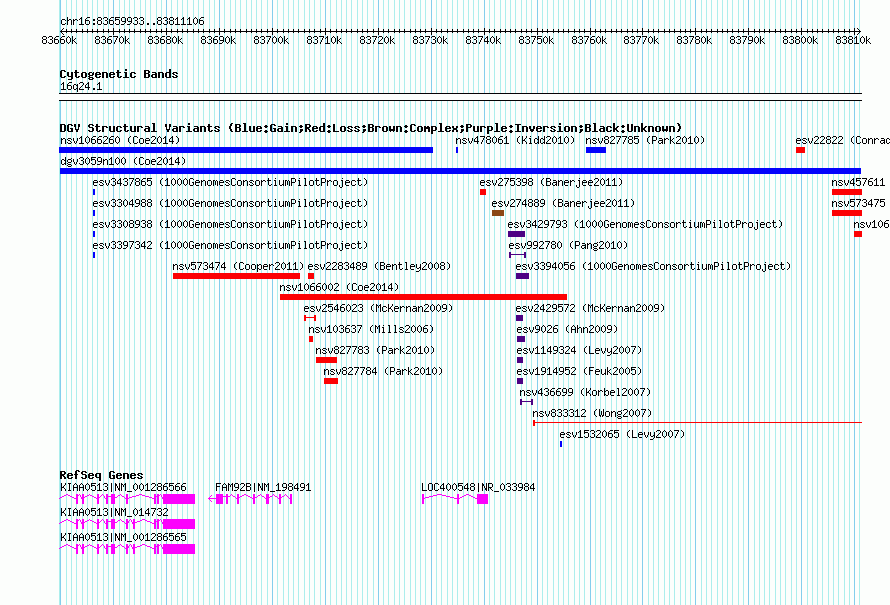This screenshot has width=890, height=605.
Task: Open esv2429572 (McKernan2009) label
Action: 590,308
